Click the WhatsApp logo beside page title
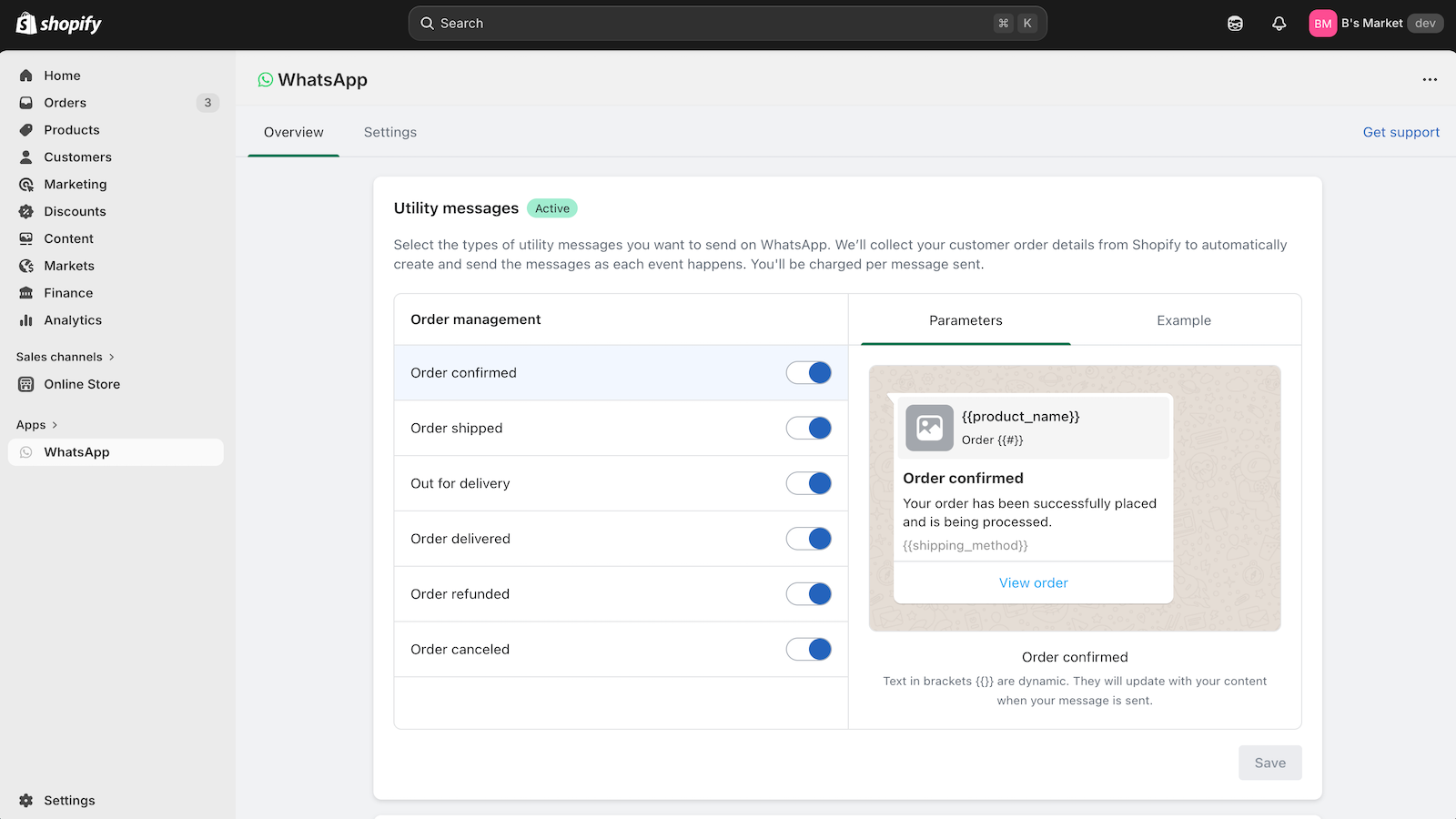The image size is (1456, 819). pyautogui.click(x=266, y=80)
